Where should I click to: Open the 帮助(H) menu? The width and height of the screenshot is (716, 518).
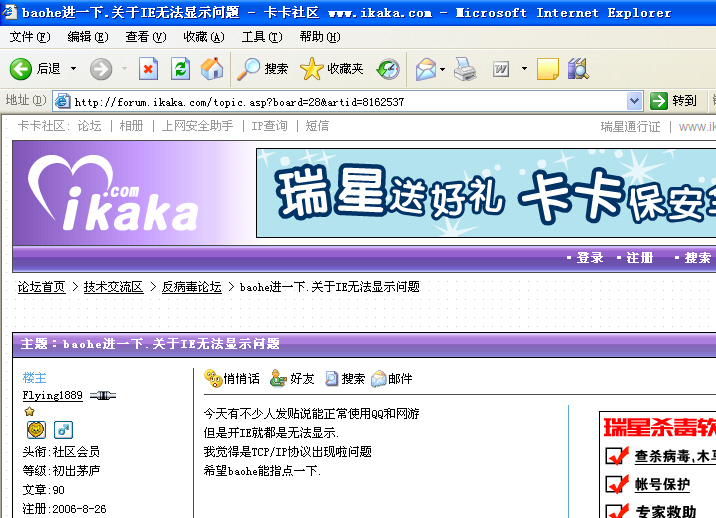point(320,37)
